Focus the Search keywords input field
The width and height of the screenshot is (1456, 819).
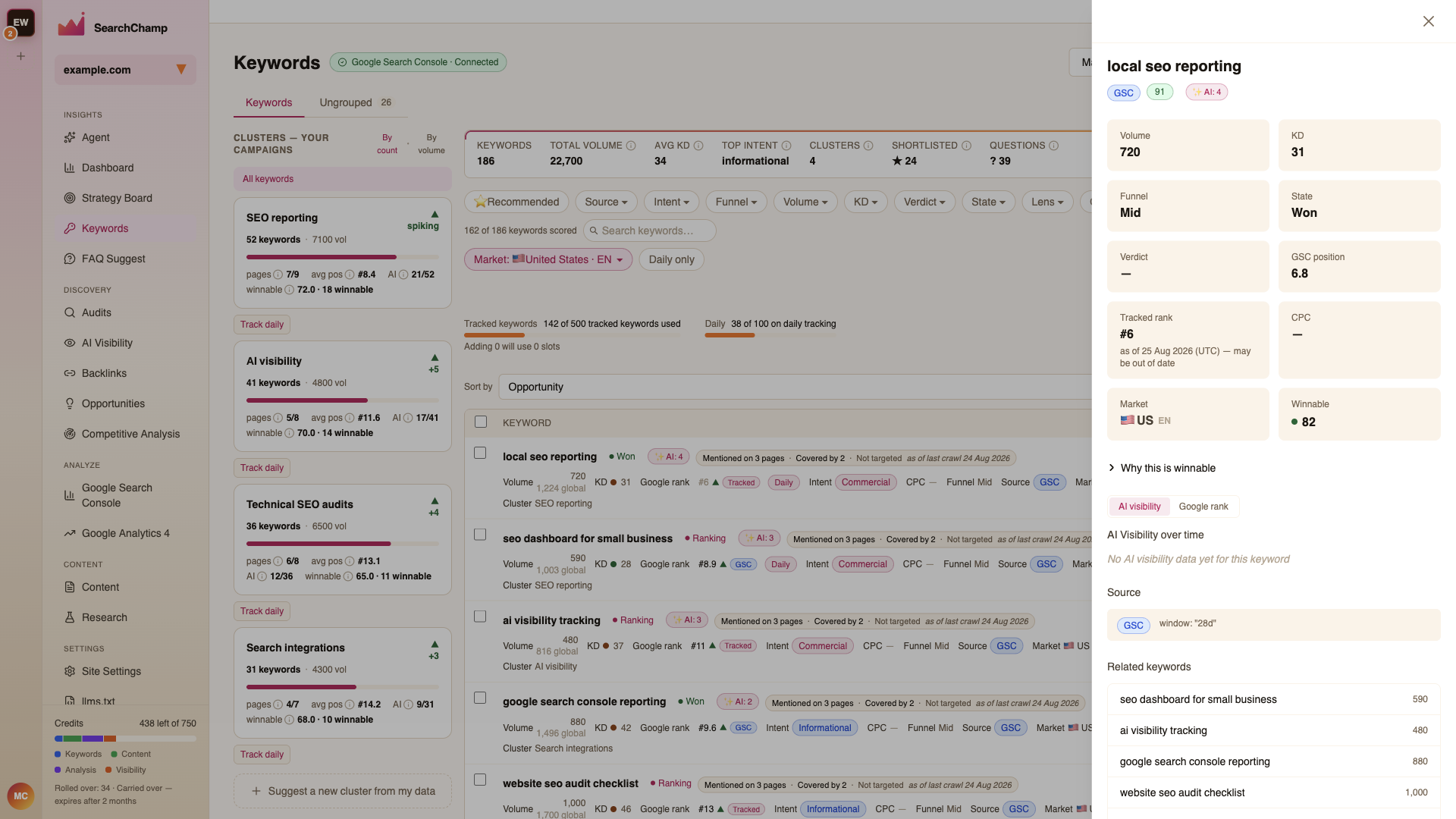[x=649, y=231]
